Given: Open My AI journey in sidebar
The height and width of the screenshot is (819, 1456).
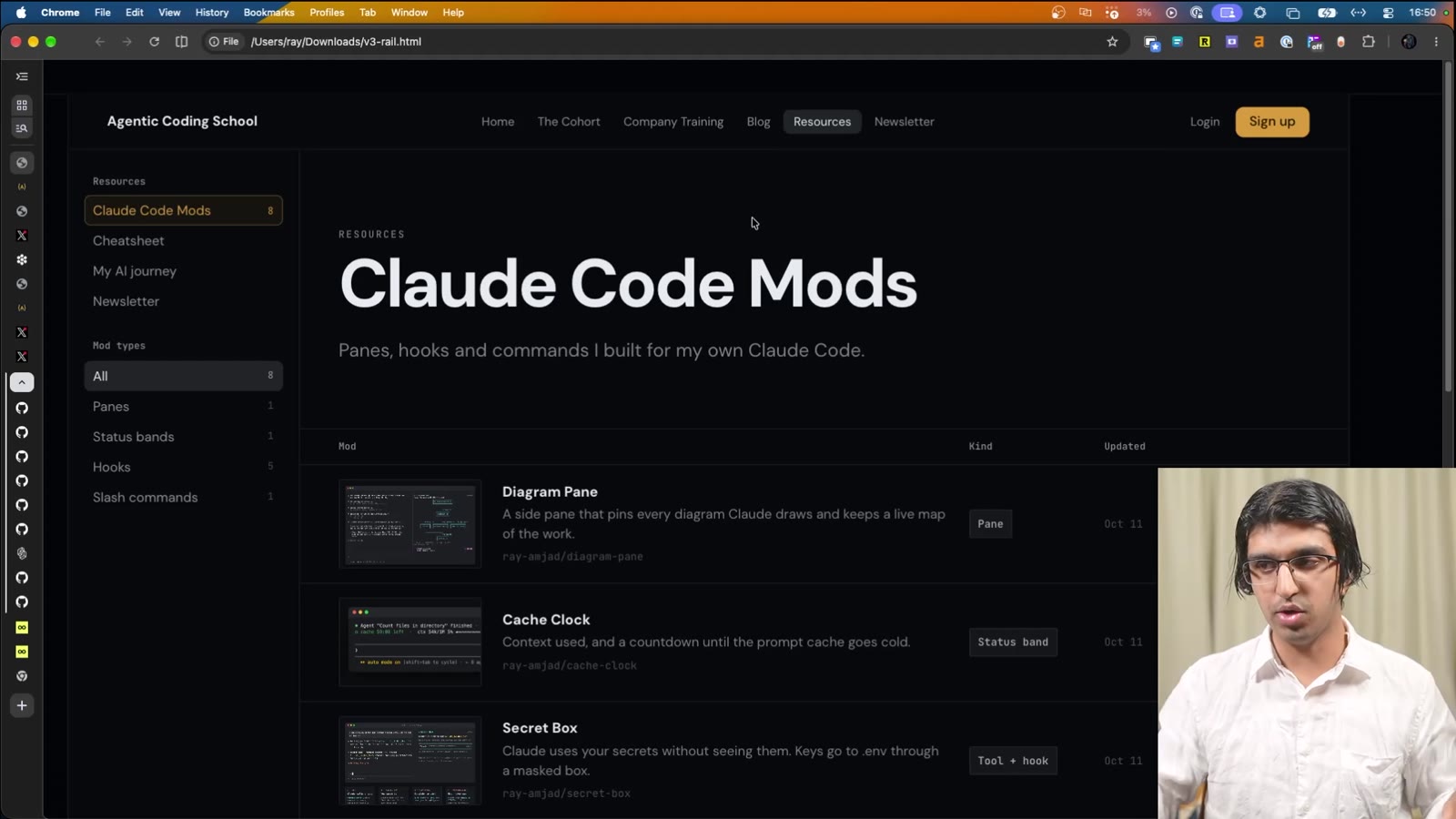Looking at the screenshot, I should (184, 271).
